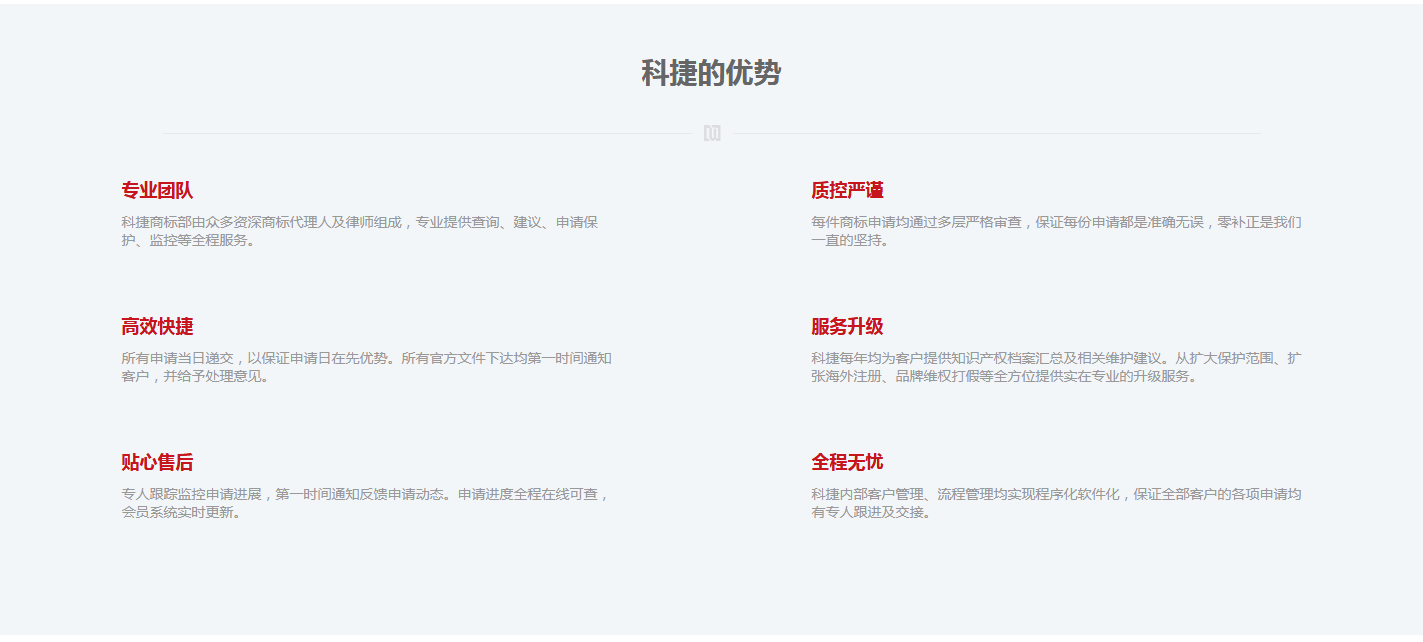Click the 贴心售后 heading

pyautogui.click(x=157, y=462)
